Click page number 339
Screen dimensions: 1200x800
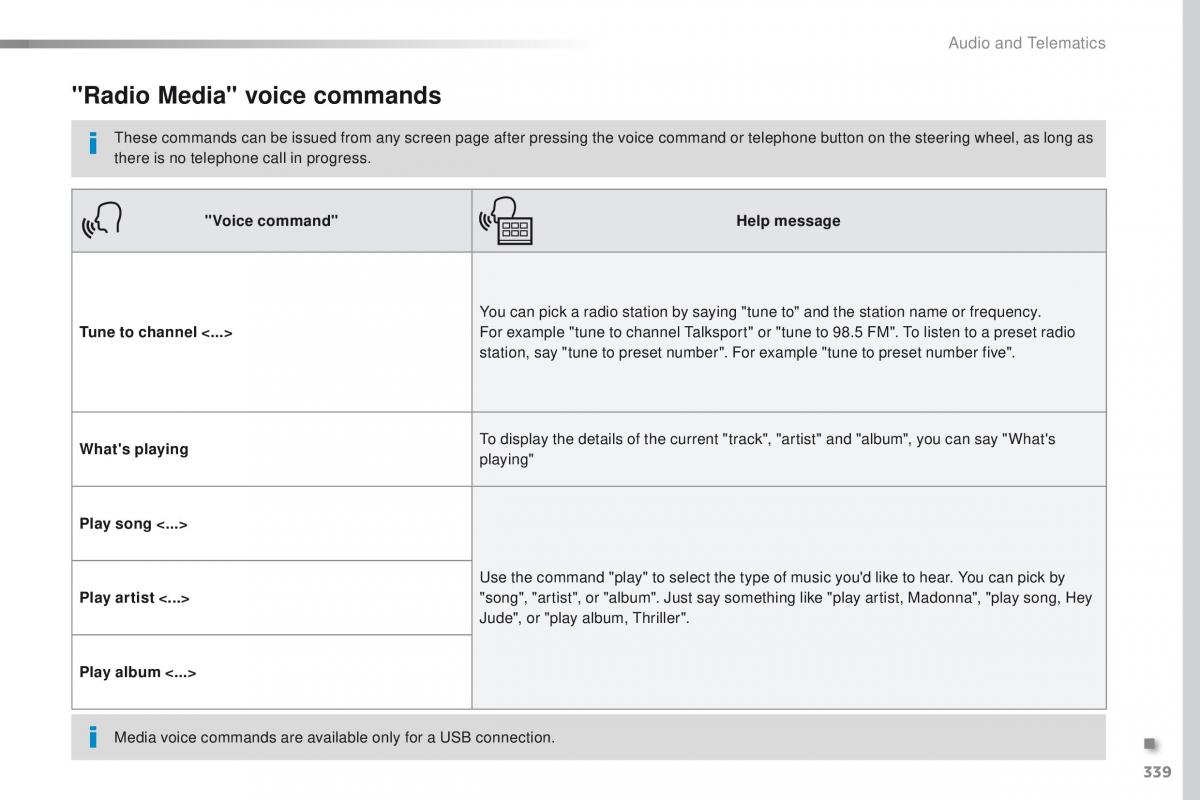[1154, 771]
